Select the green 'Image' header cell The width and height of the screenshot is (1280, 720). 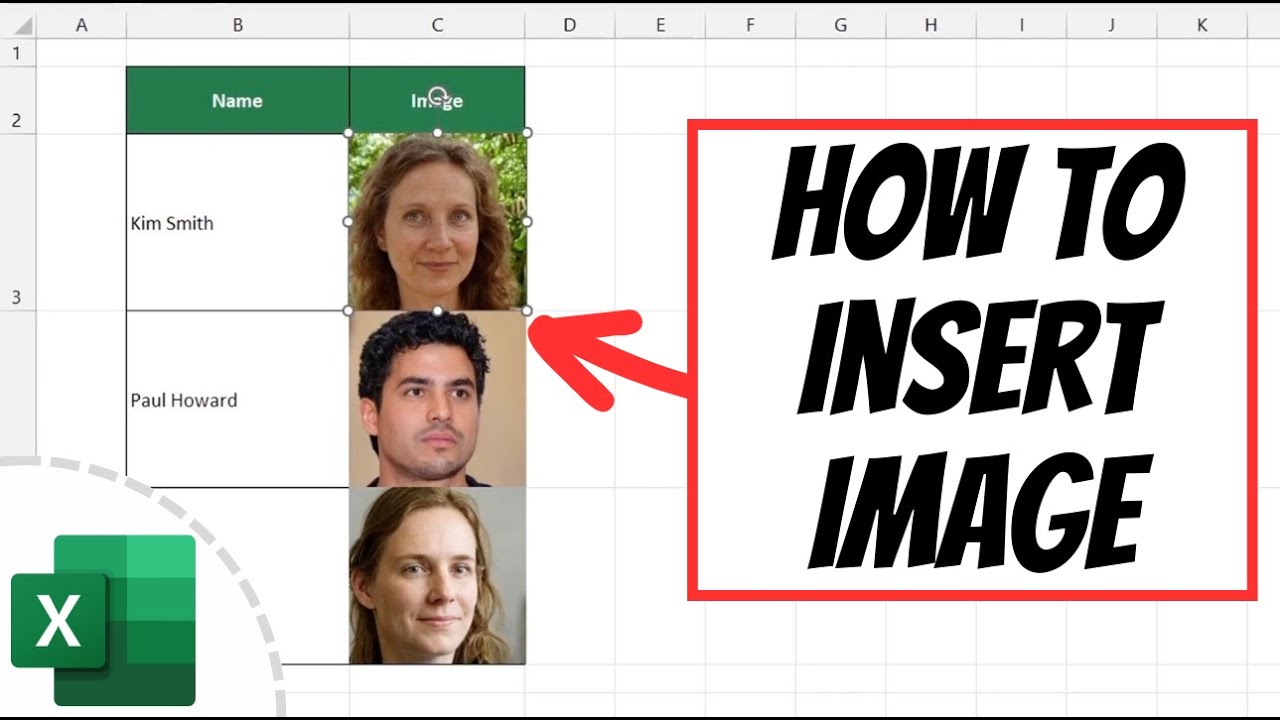tap(437, 100)
